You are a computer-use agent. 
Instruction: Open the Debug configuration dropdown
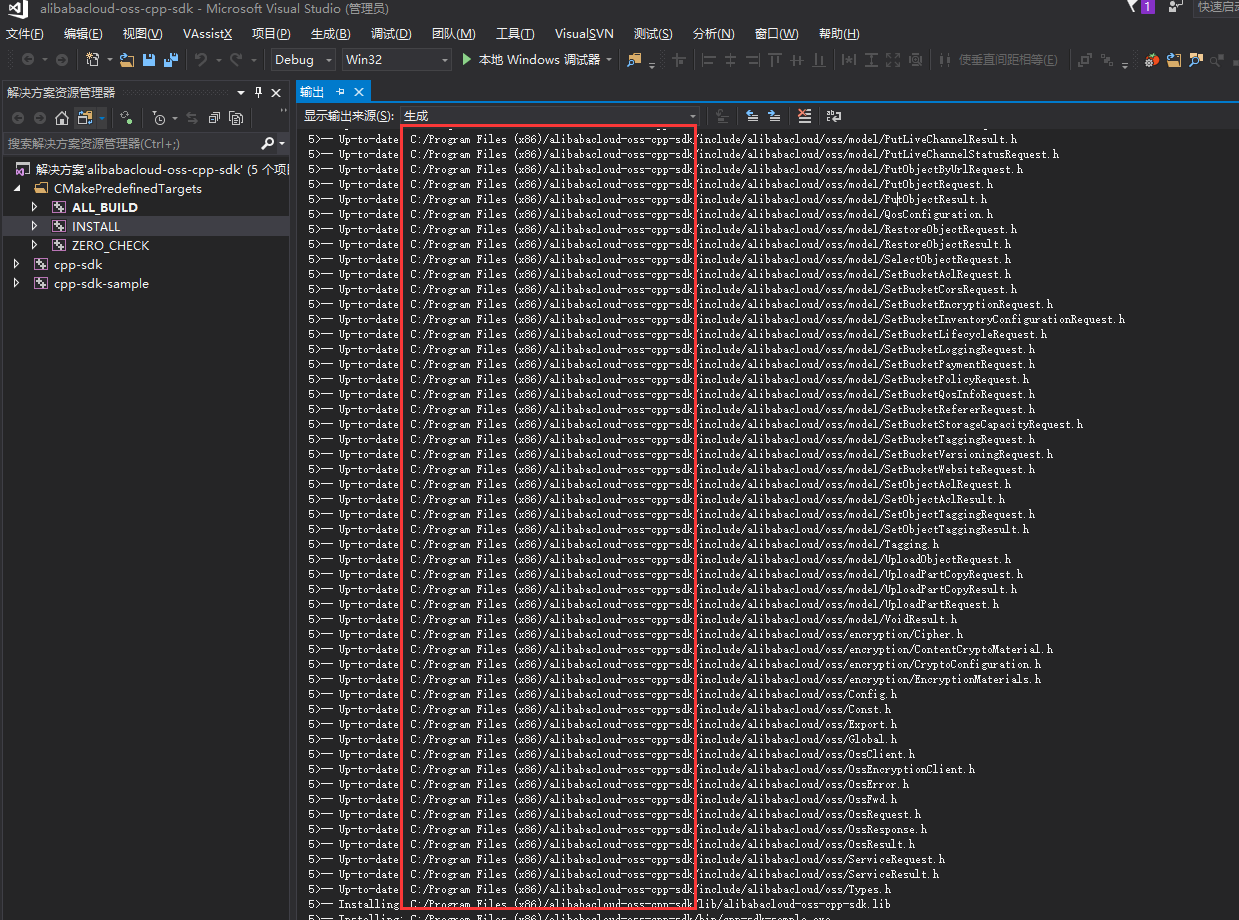[x=304, y=60]
